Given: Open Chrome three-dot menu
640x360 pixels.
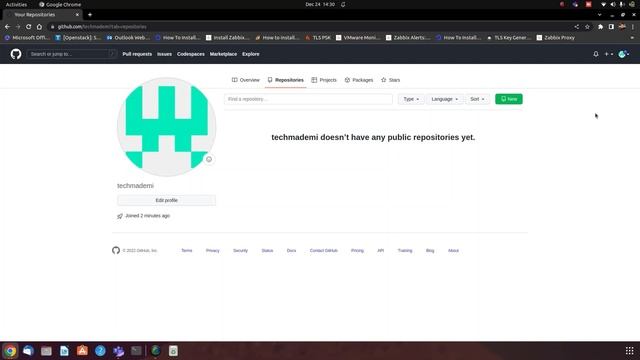Looking at the screenshot, I should pyautogui.click(x=633, y=27).
